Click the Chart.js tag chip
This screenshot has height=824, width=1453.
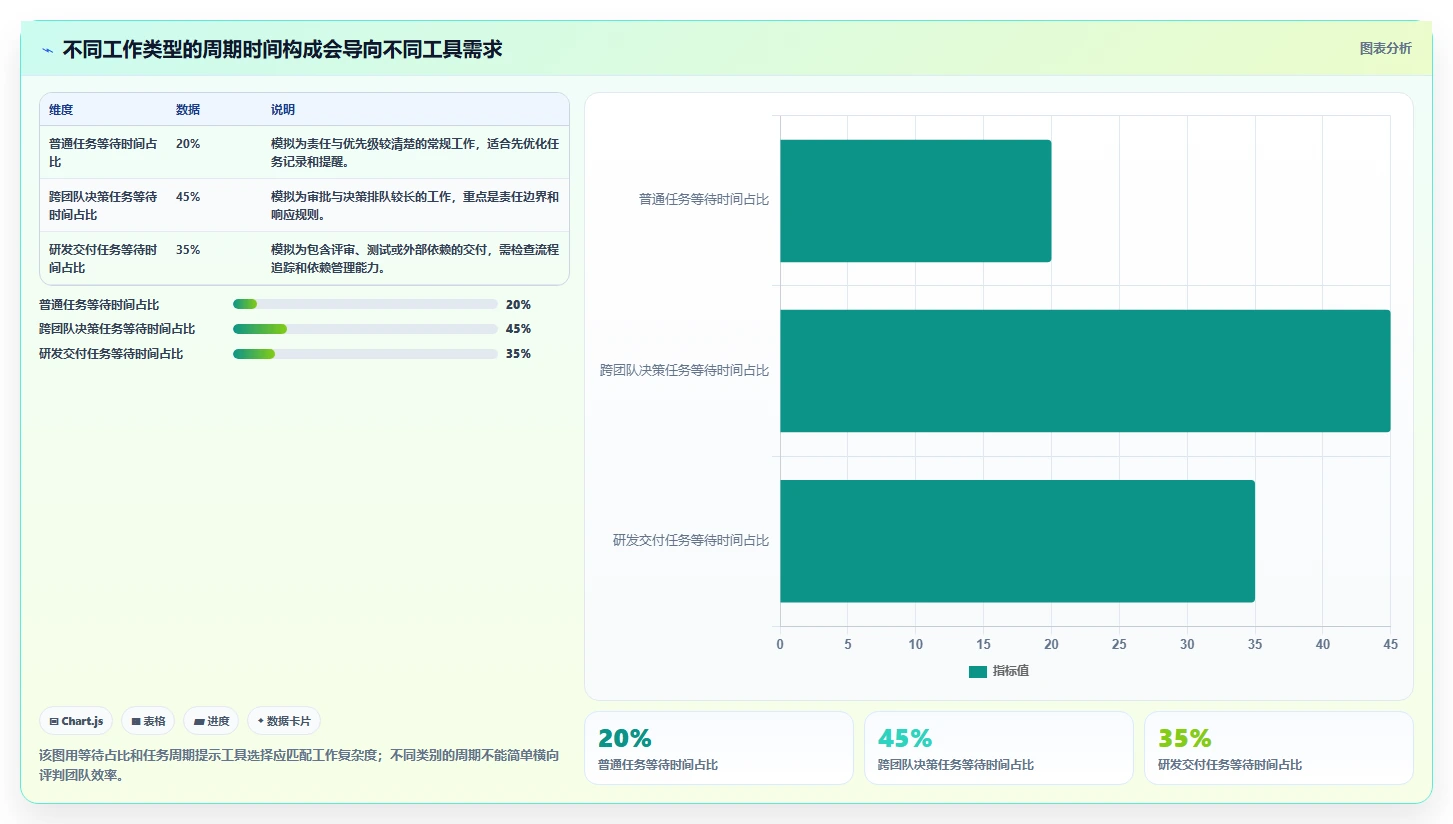pos(76,721)
